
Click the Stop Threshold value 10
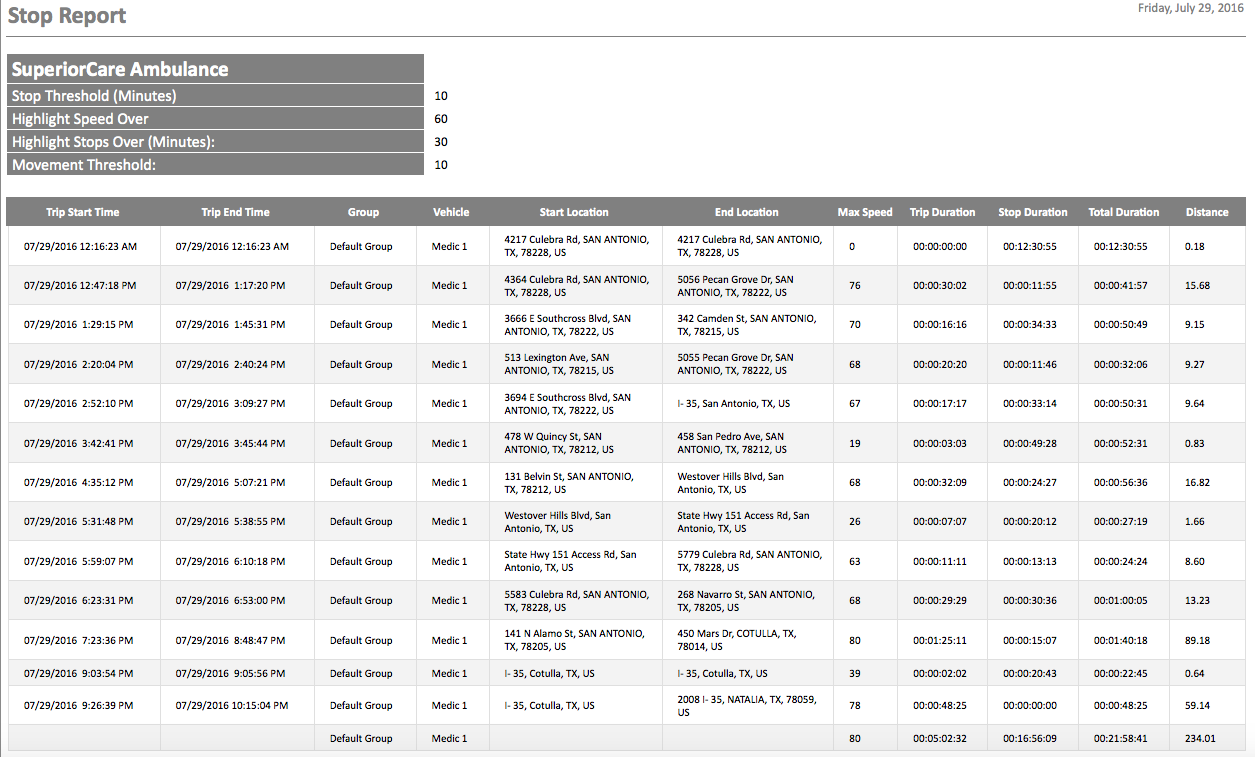pyautogui.click(x=441, y=96)
